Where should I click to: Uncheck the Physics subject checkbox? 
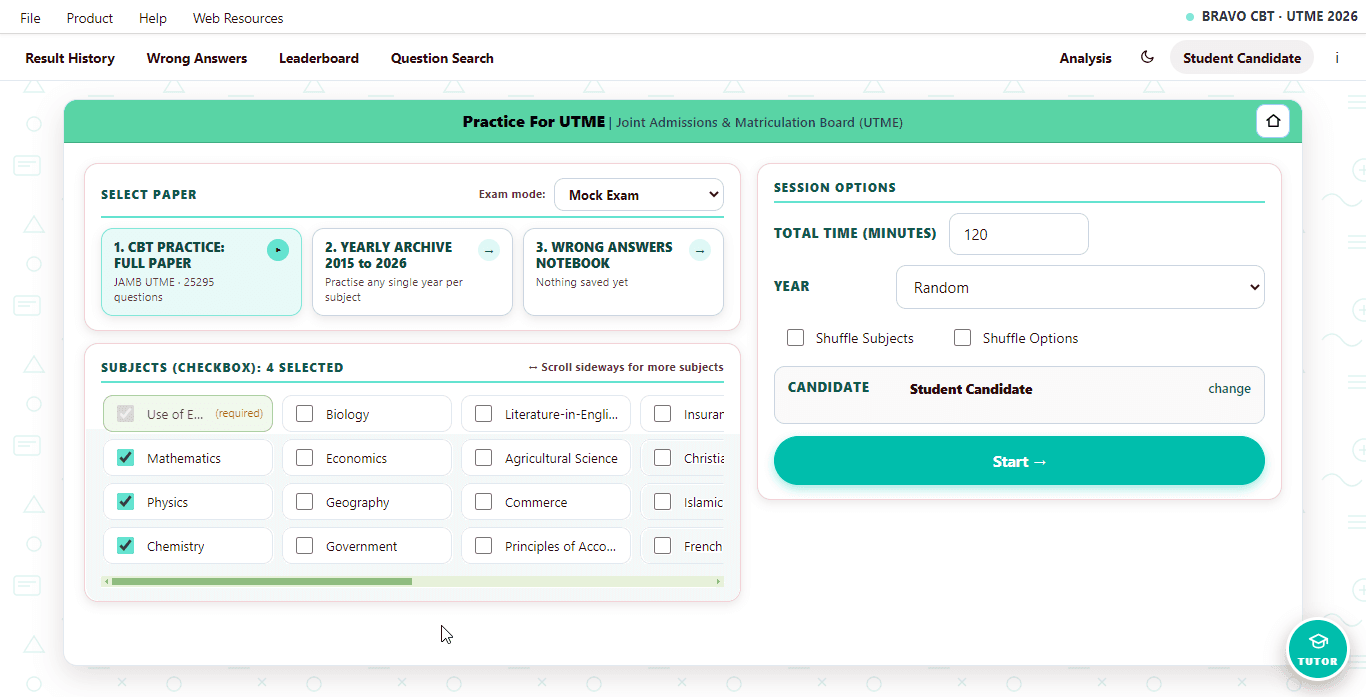point(126,502)
